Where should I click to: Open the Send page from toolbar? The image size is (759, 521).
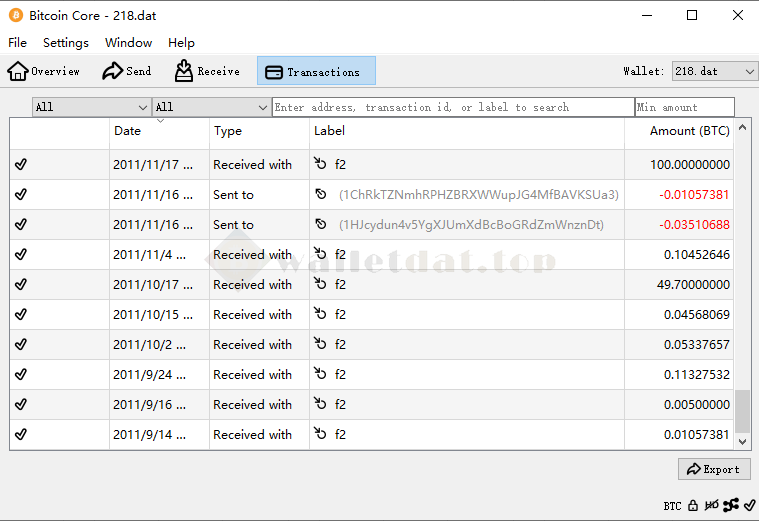pos(127,71)
